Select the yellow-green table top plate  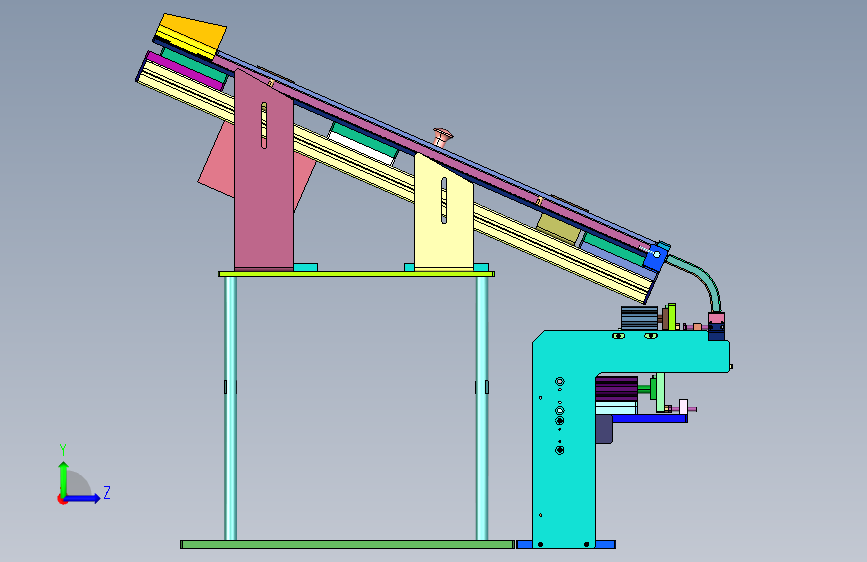[357, 274]
